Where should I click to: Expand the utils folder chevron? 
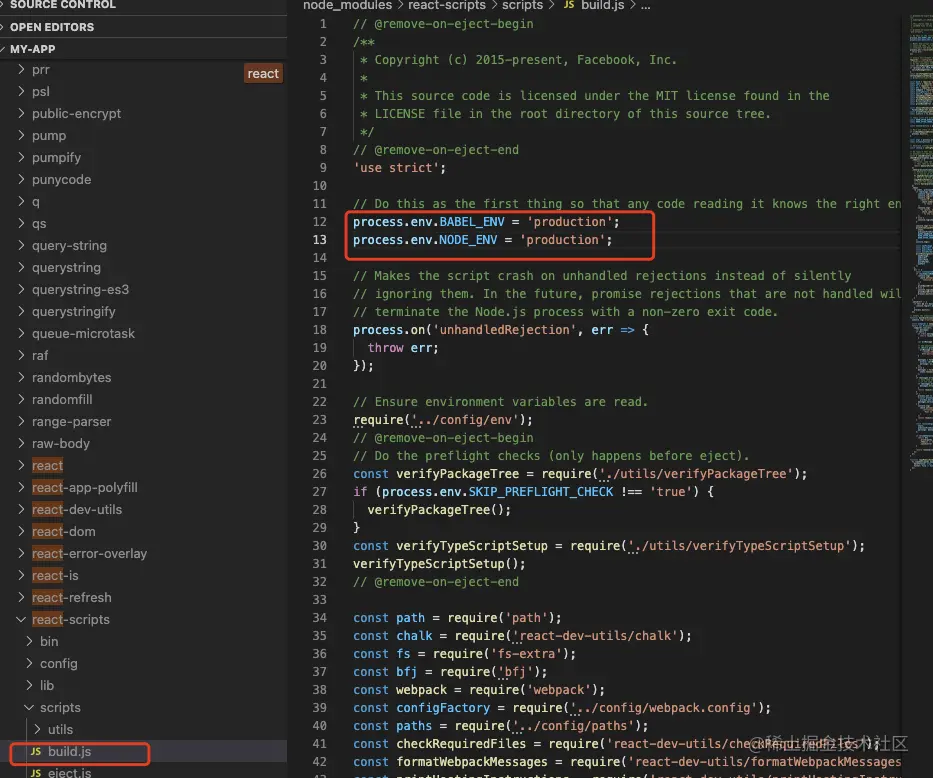pos(37,729)
